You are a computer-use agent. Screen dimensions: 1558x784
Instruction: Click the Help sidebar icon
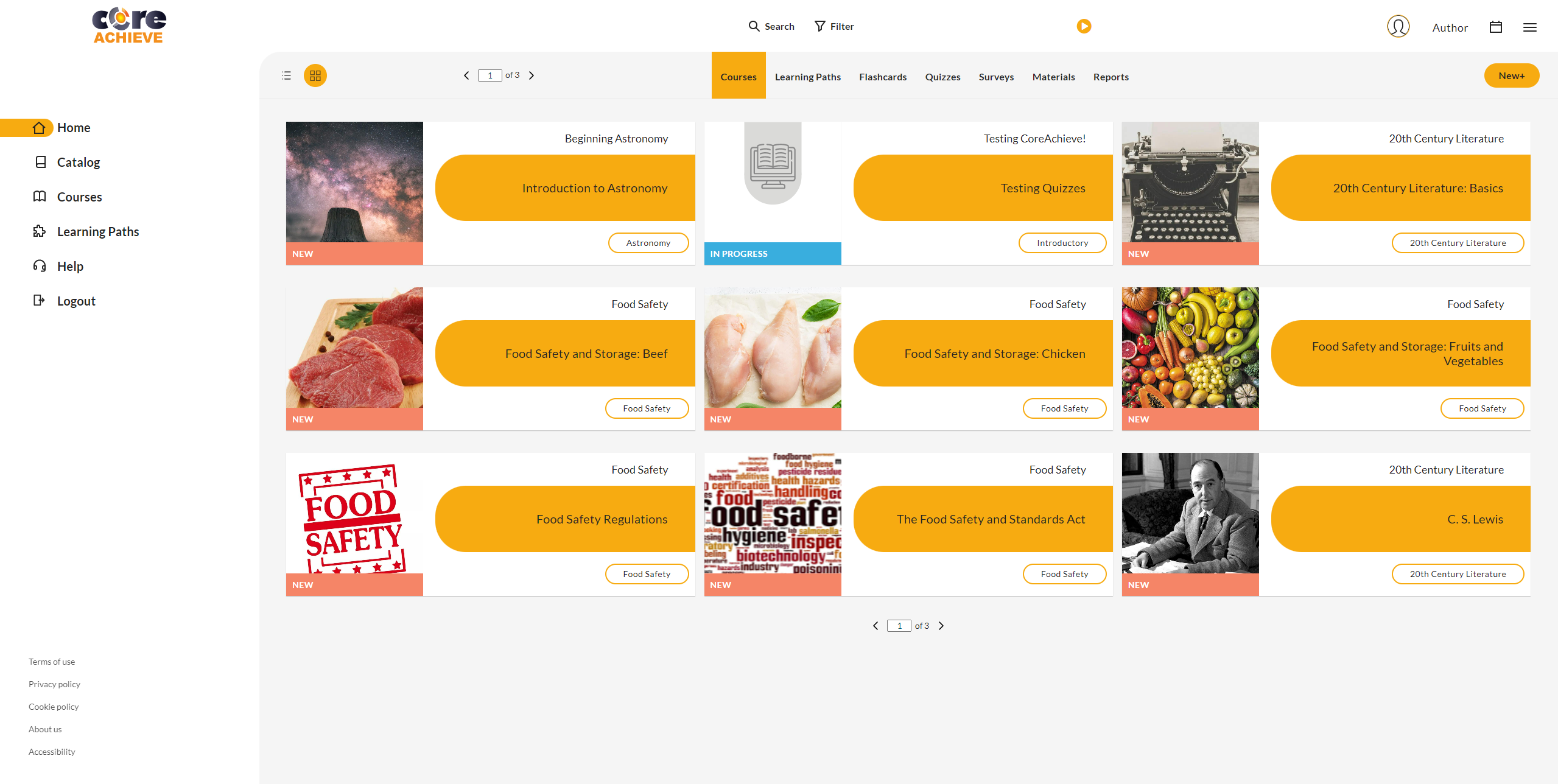click(x=37, y=265)
